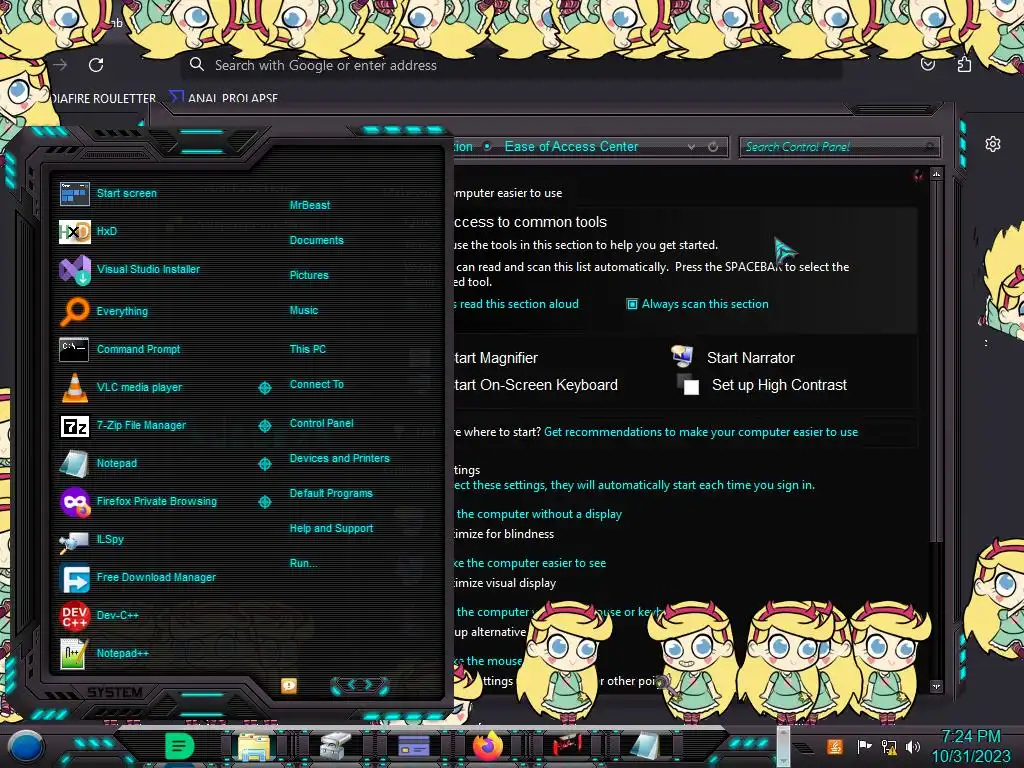Screen dimensions: 1024x768
Task: Open 7-Zip File Manager
Action: coord(123,426)
